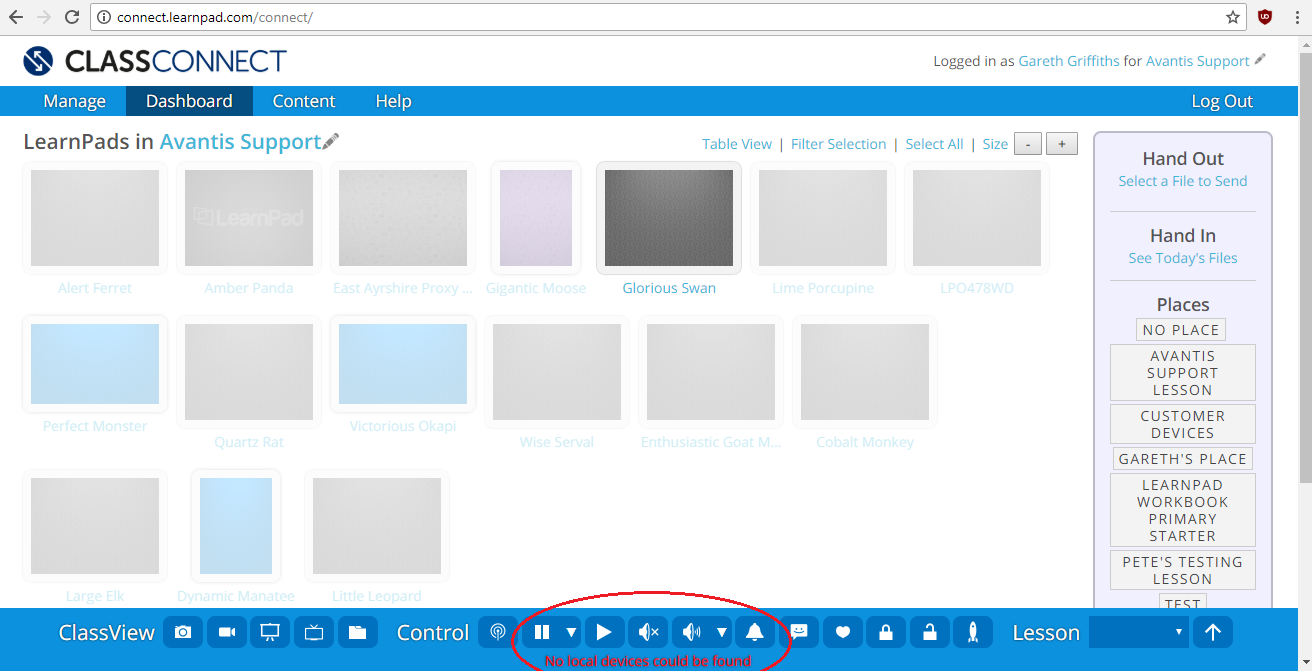Start the ClassView video camera view
This screenshot has height=671, width=1312.
[227, 632]
